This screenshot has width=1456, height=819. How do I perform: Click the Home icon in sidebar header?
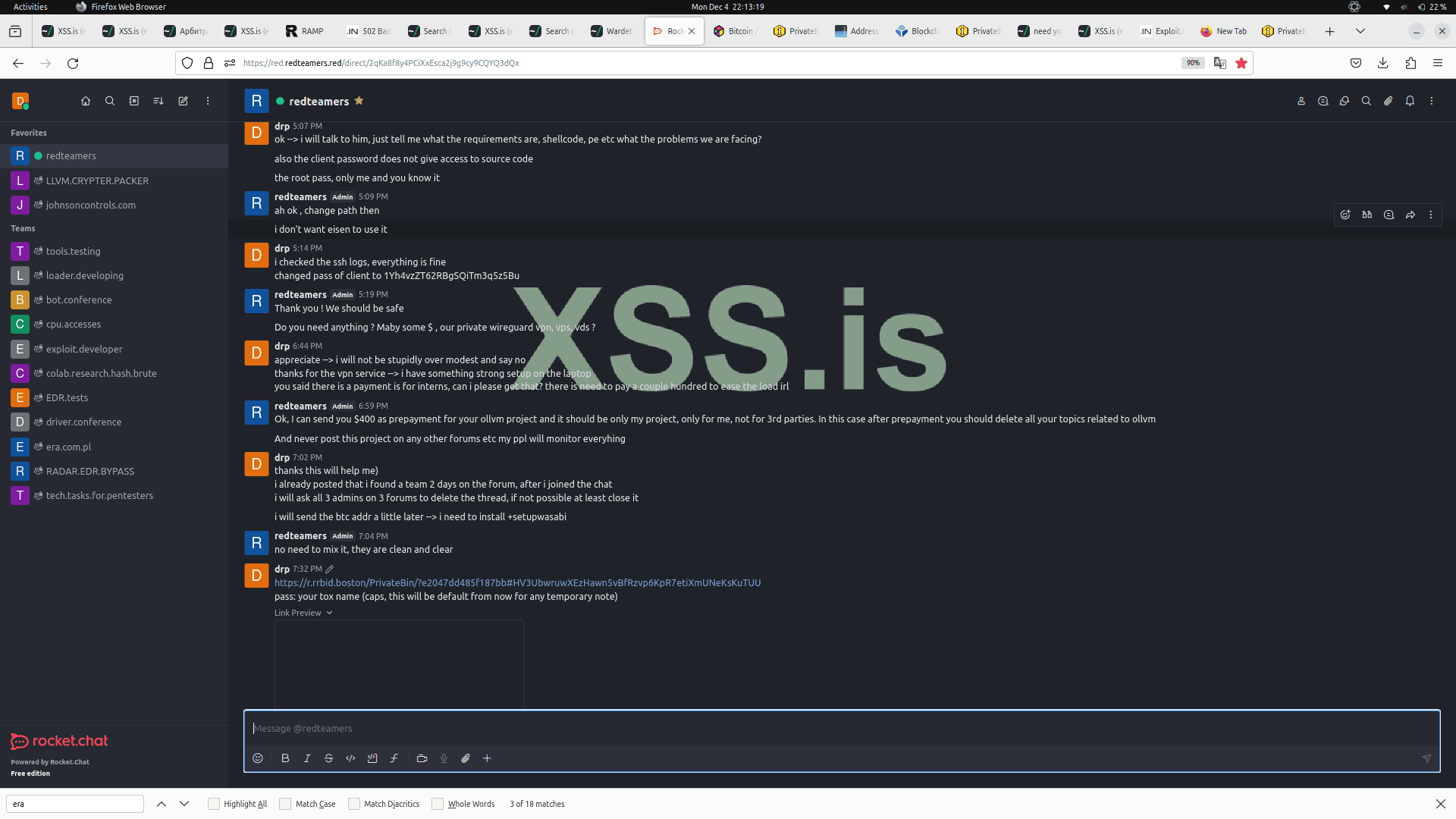pos(86,101)
